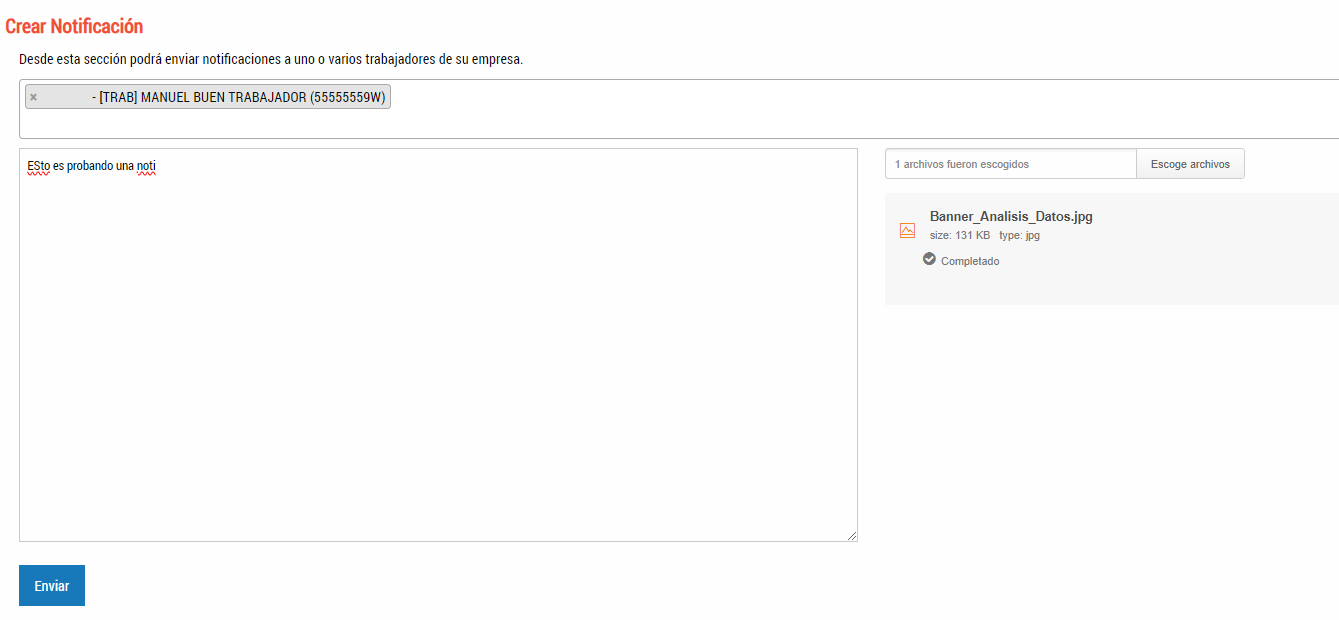Click the Completado checkmark icon
Image resolution: width=1339 pixels, height=620 pixels.
(929, 259)
